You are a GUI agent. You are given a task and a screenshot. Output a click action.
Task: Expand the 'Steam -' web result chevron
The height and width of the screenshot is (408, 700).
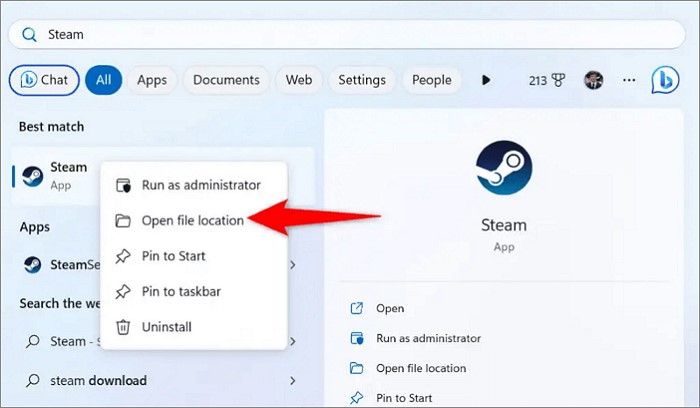click(x=292, y=341)
